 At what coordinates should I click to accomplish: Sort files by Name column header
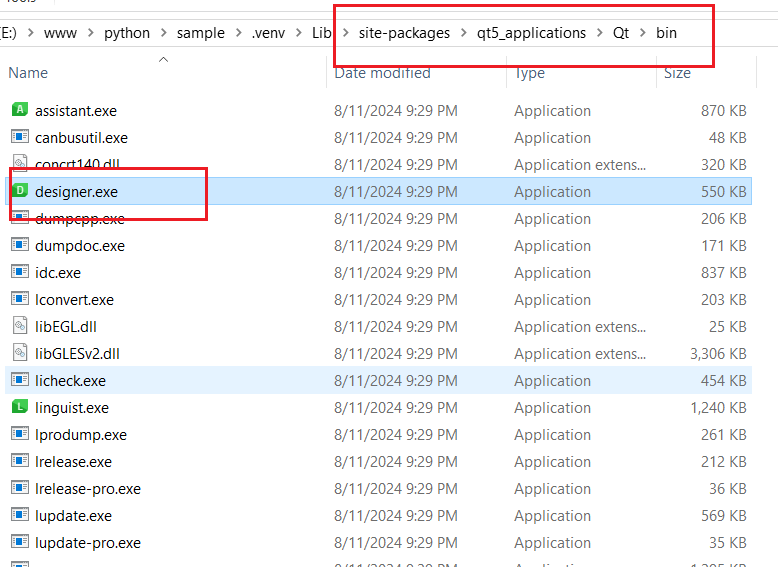pyautogui.click(x=28, y=73)
